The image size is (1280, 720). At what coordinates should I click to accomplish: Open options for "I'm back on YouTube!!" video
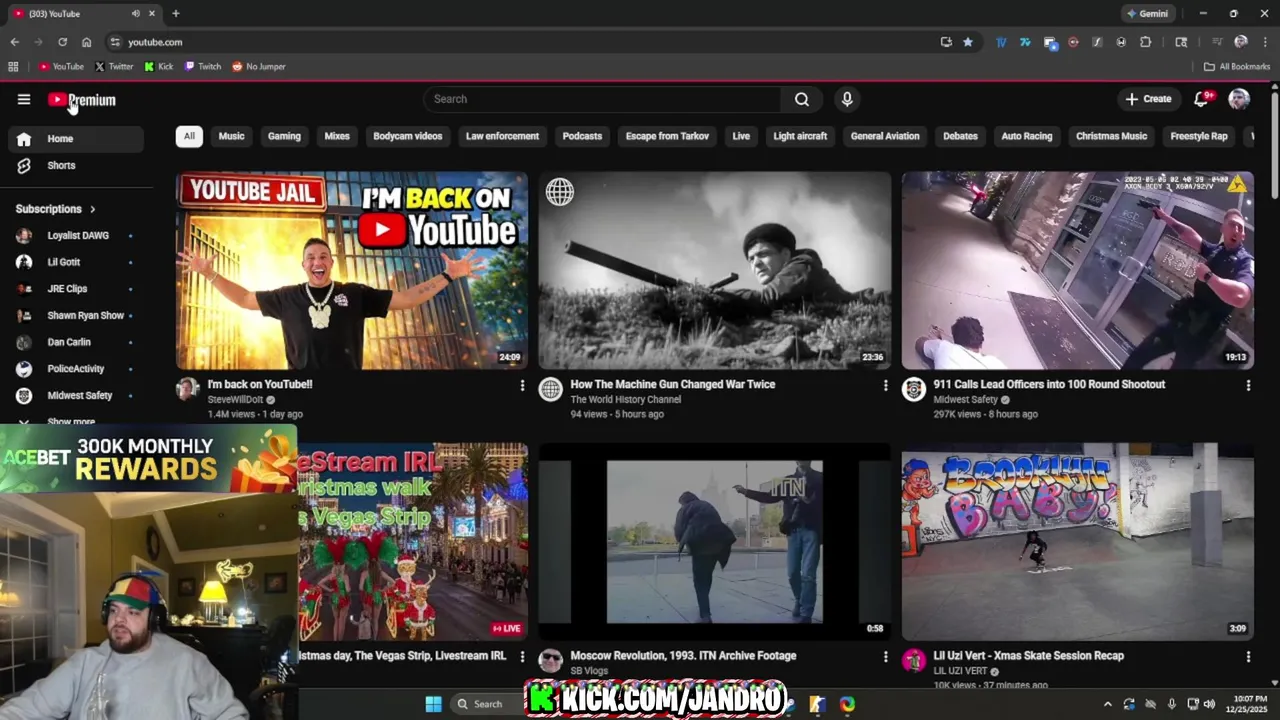pyautogui.click(x=522, y=385)
